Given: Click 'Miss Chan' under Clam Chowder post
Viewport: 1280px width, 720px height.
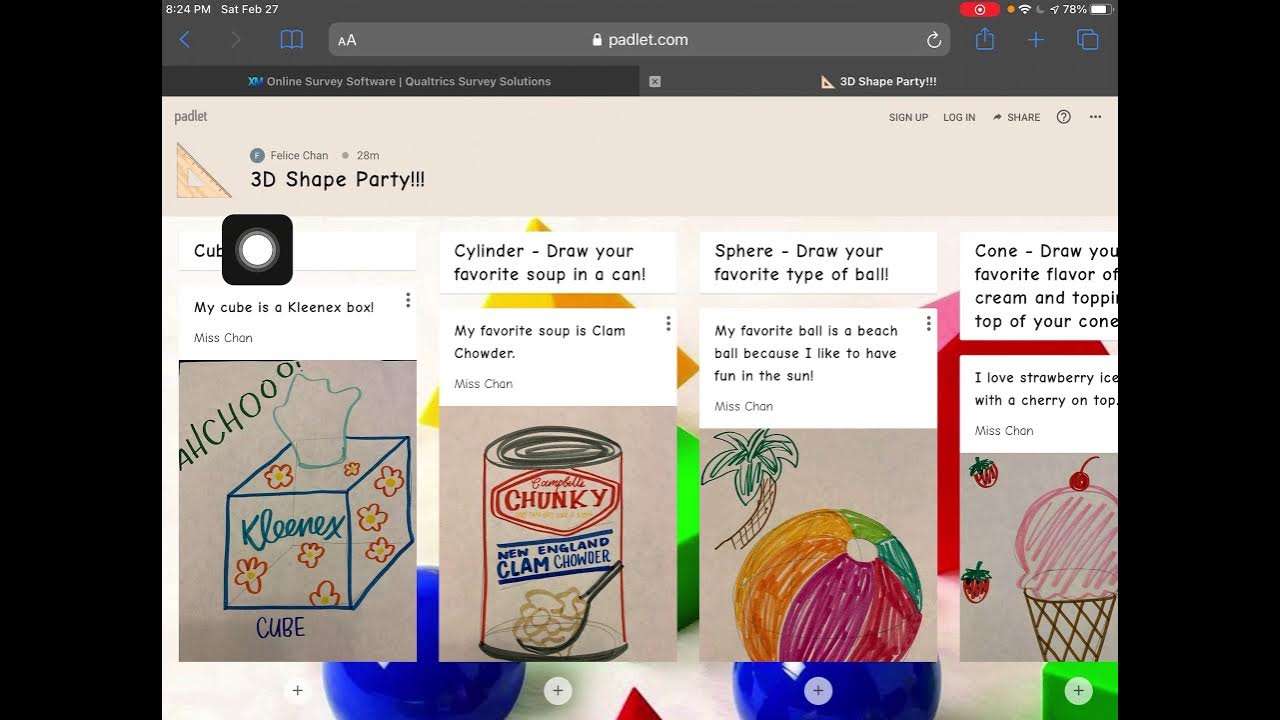Looking at the screenshot, I should pyautogui.click(x=483, y=384).
